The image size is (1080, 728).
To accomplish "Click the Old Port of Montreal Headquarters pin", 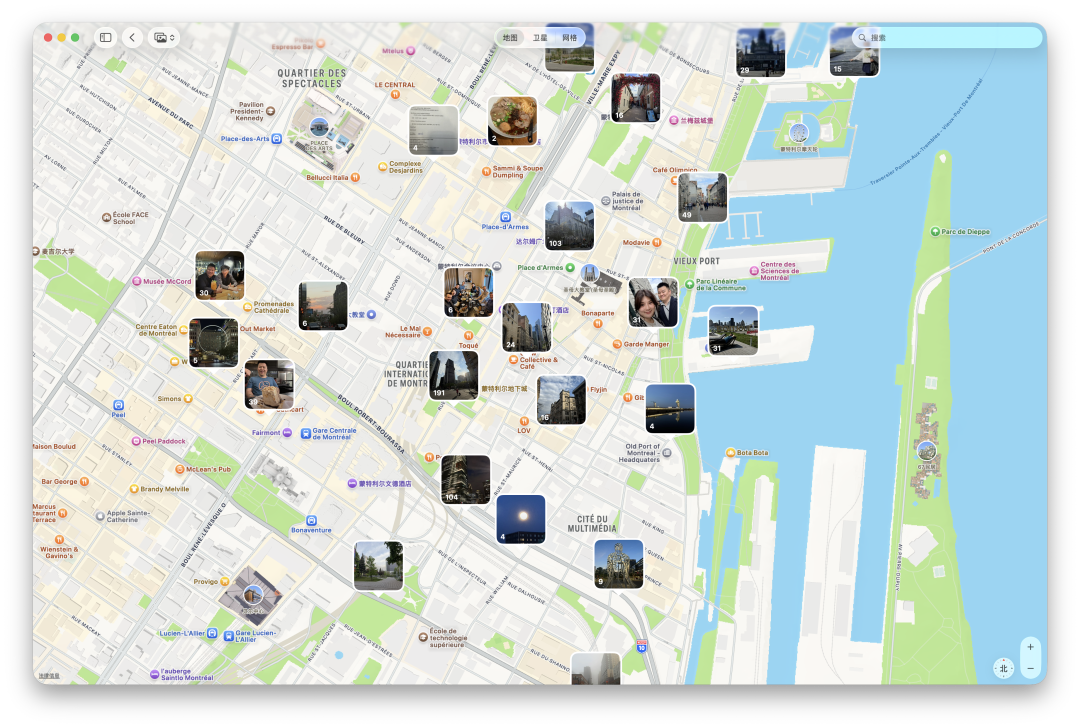I will 667,453.
